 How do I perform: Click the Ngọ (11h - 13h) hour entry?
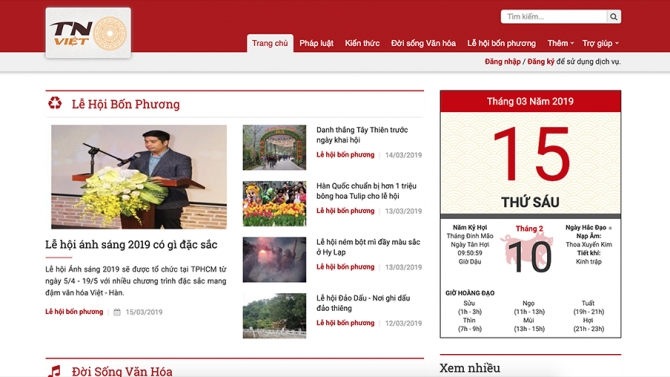tap(529, 307)
